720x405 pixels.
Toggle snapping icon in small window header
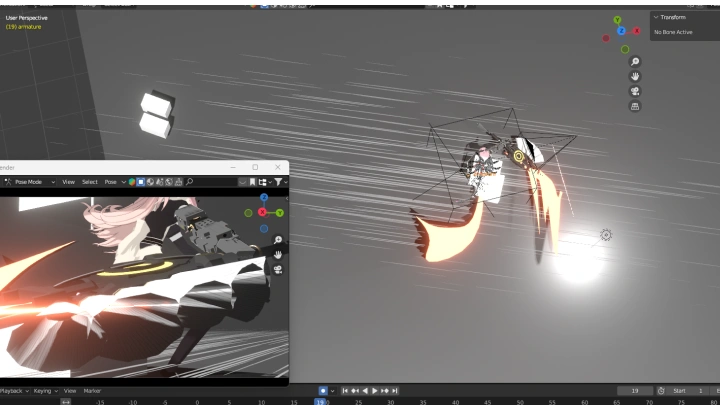coord(159,182)
